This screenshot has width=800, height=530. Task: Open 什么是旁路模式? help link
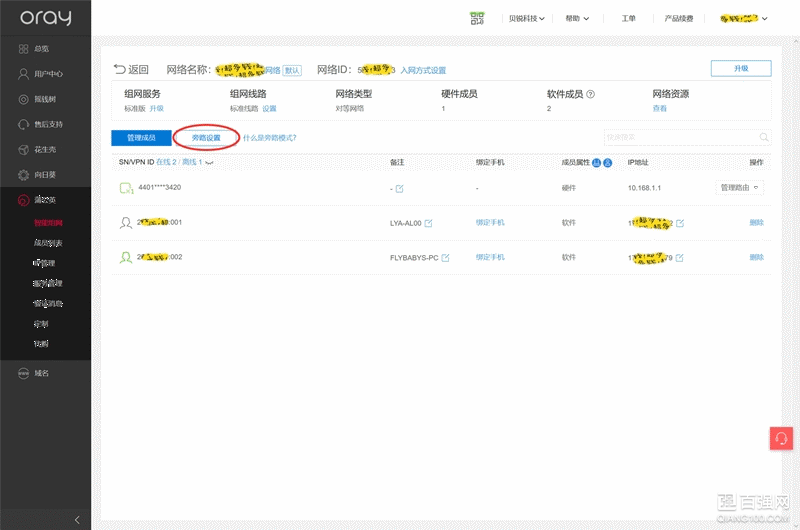(269, 138)
